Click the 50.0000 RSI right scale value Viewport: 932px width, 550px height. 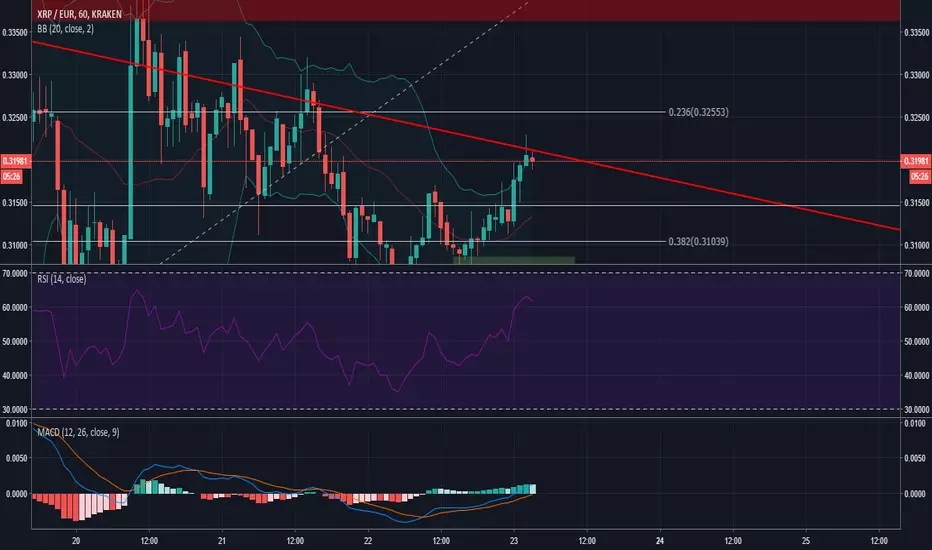(x=916, y=341)
